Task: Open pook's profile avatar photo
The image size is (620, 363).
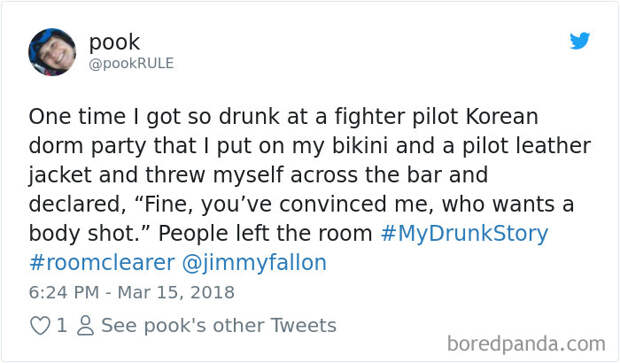Action: tap(52, 52)
